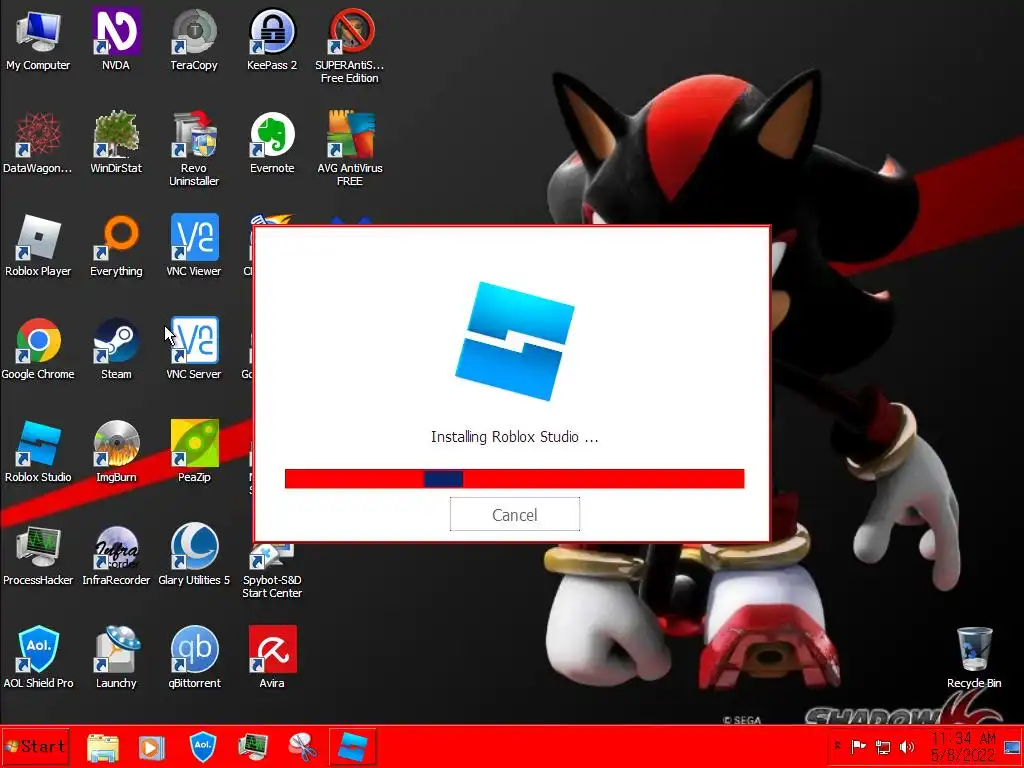
Task: Select the Roblox Studio desktop shortcut
Action: [x=38, y=453]
